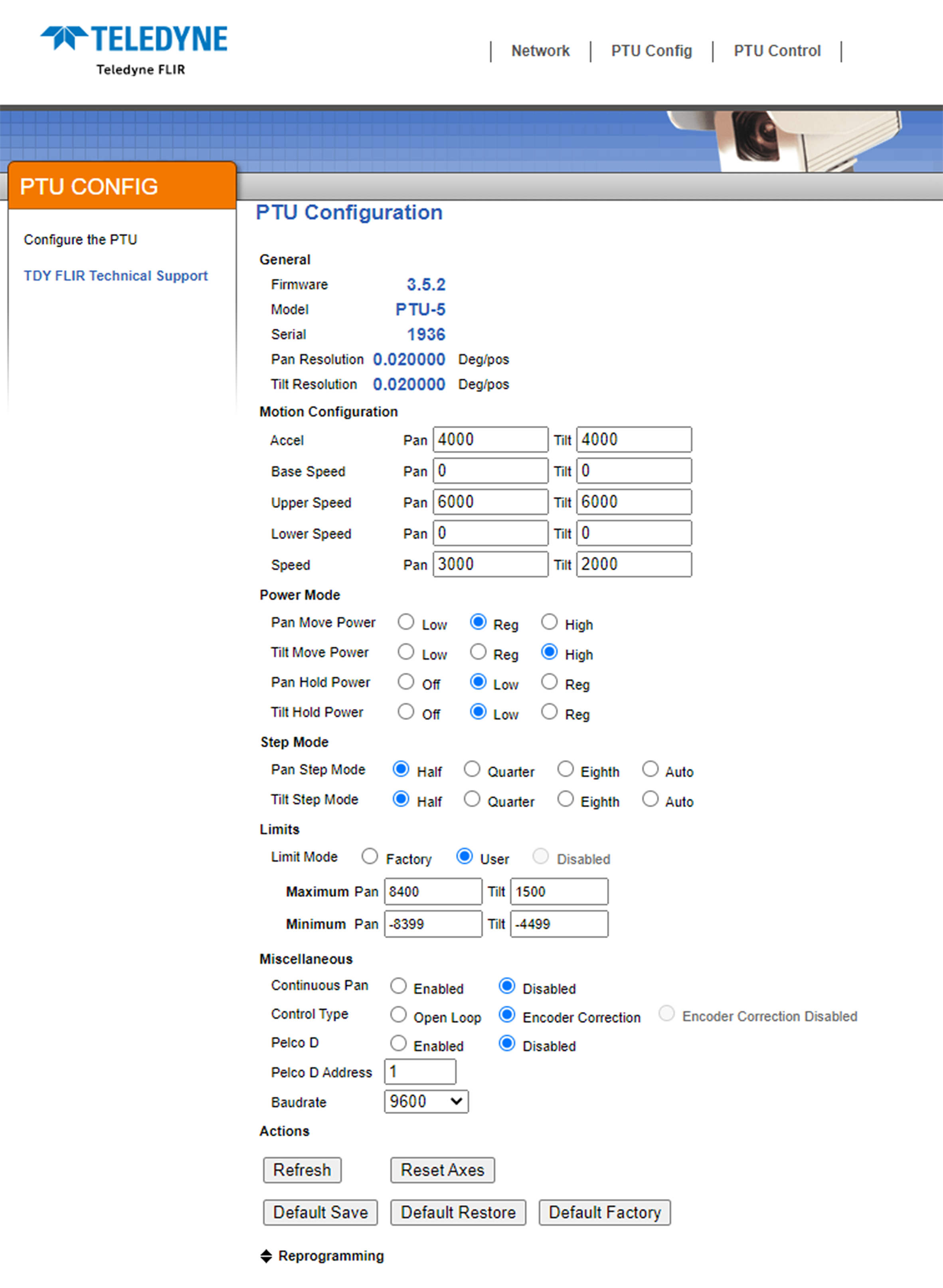
Task: Click the Upper Speed Pan field
Action: (x=490, y=502)
